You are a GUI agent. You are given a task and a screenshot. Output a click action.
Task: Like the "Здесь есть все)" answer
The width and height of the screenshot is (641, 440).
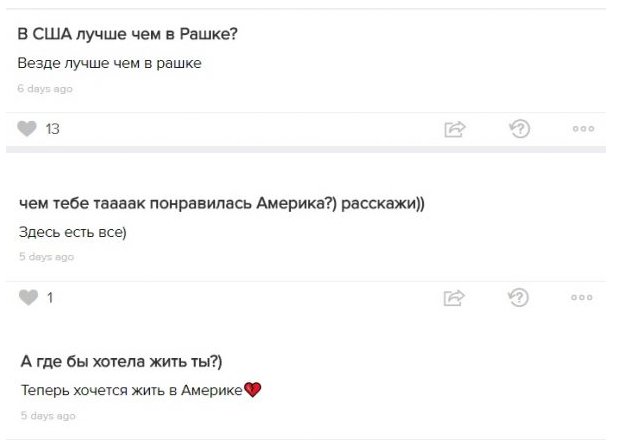pyautogui.click(x=28, y=297)
